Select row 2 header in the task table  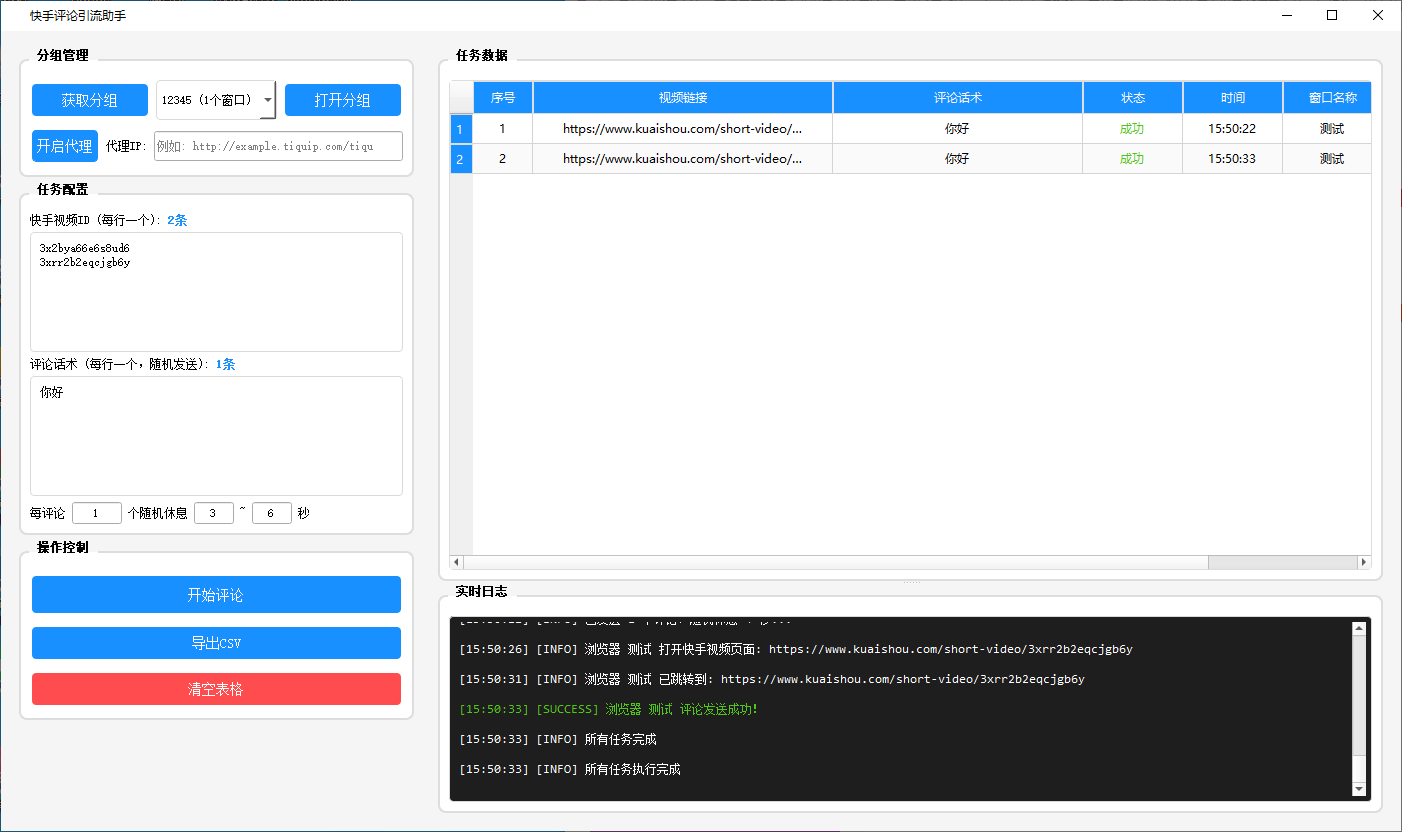point(460,158)
